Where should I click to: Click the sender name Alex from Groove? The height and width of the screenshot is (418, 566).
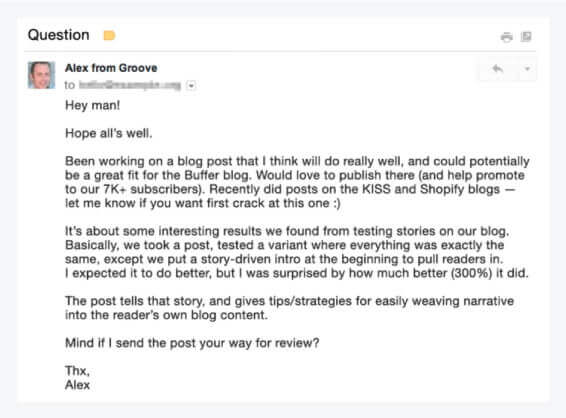tap(111, 68)
